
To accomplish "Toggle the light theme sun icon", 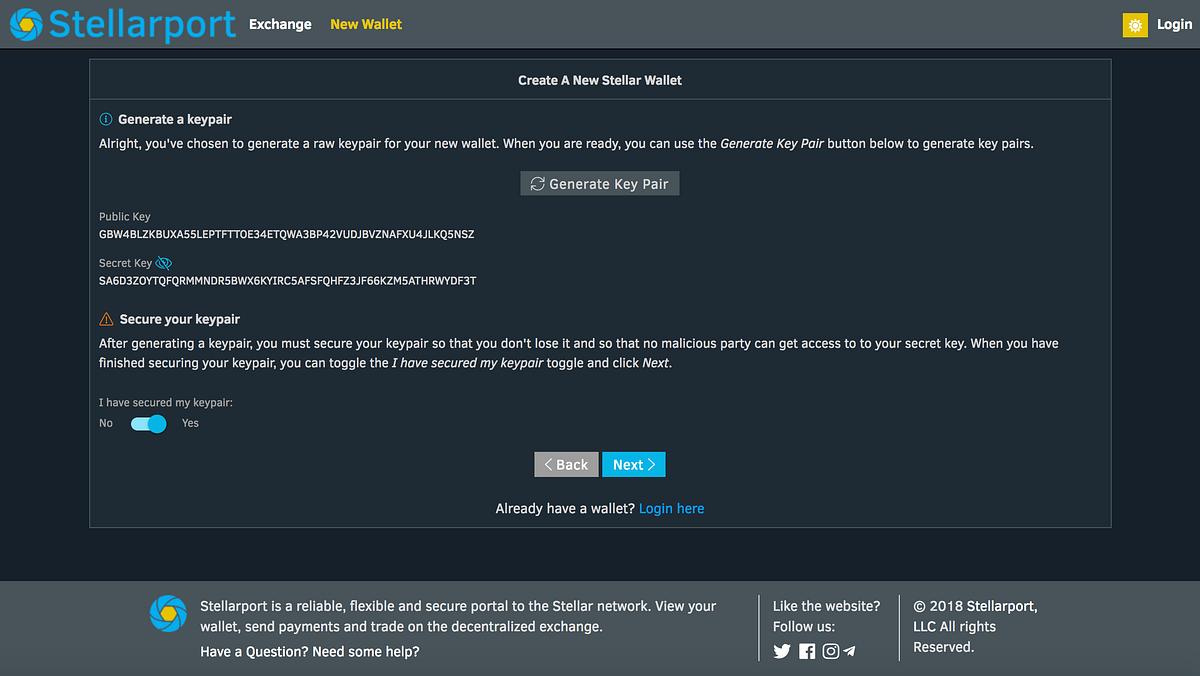I will tap(1135, 25).
